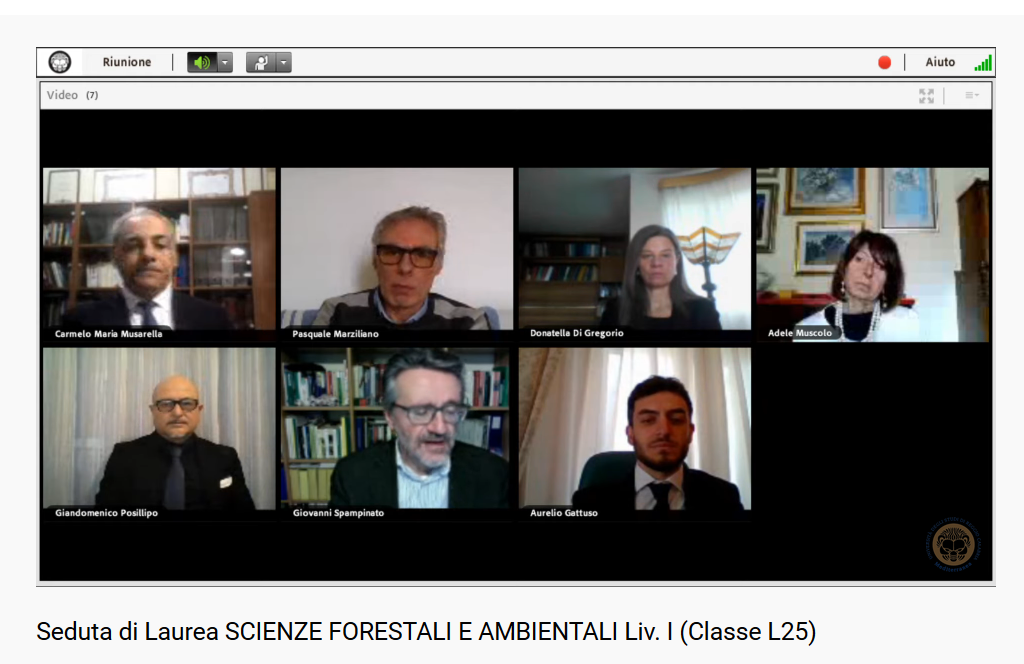Image resolution: width=1024 pixels, height=664 pixels.
Task: Mute the speaker audio button
Action: pyautogui.click(x=202, y=62)
